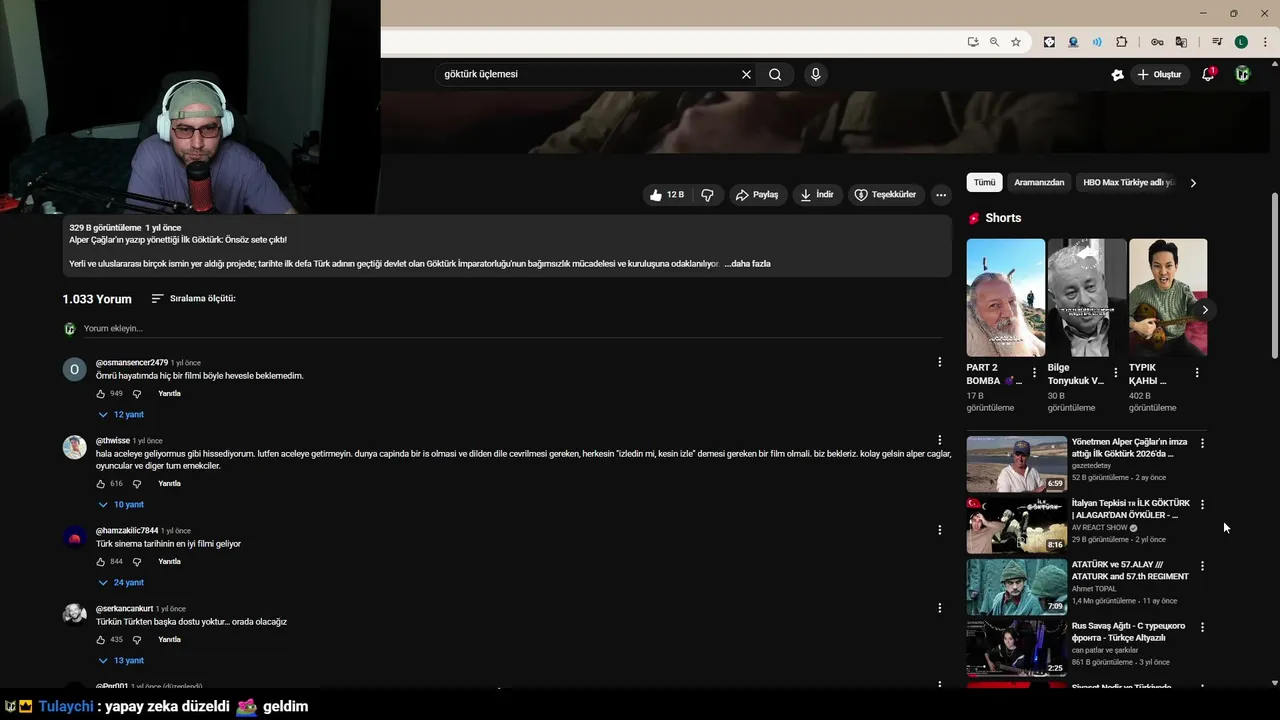Select the Tümü filter chip
Viewport: 1280px width, 720px height.
985,183
